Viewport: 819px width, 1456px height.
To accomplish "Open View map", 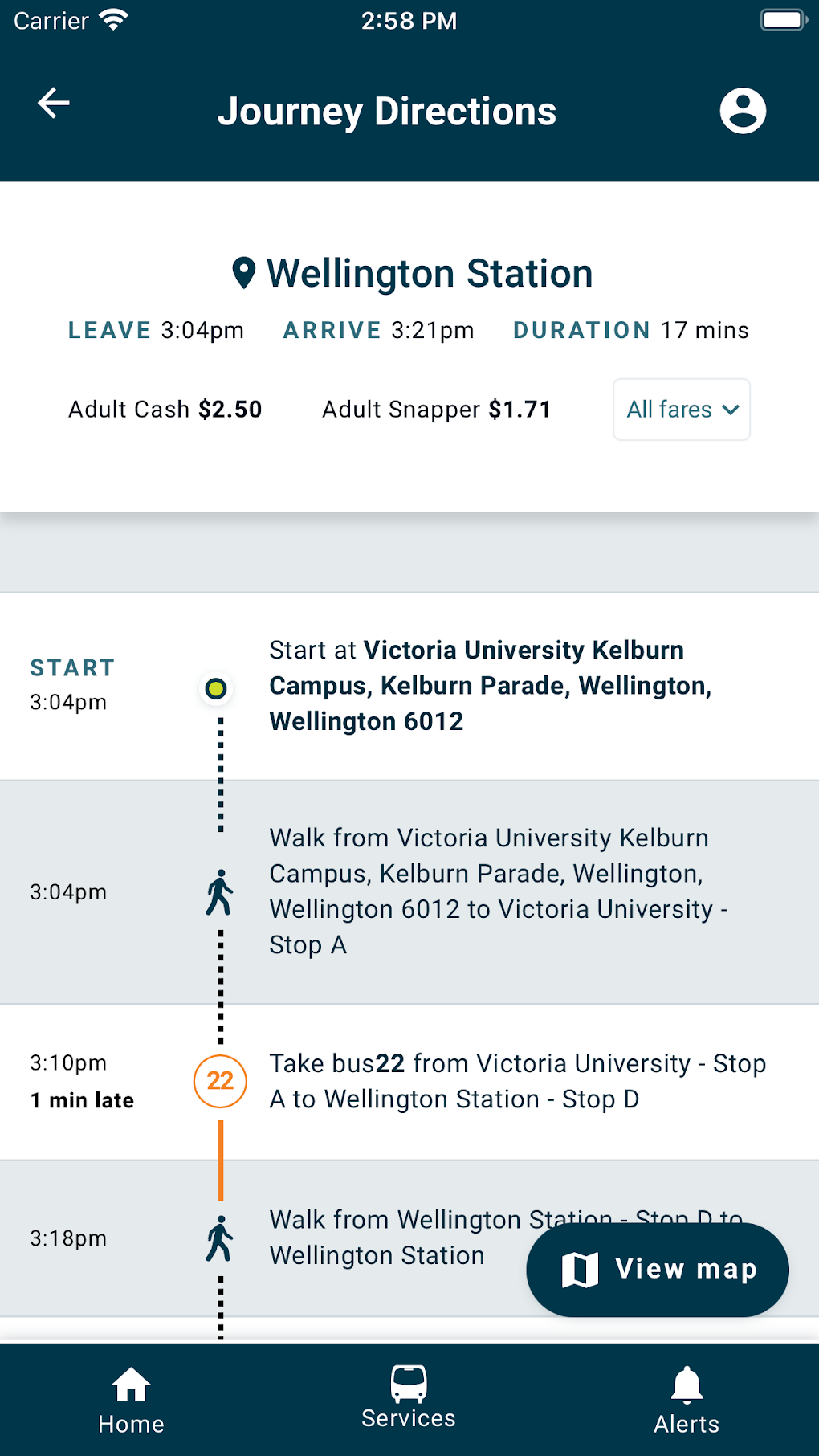I will 657,1270.
